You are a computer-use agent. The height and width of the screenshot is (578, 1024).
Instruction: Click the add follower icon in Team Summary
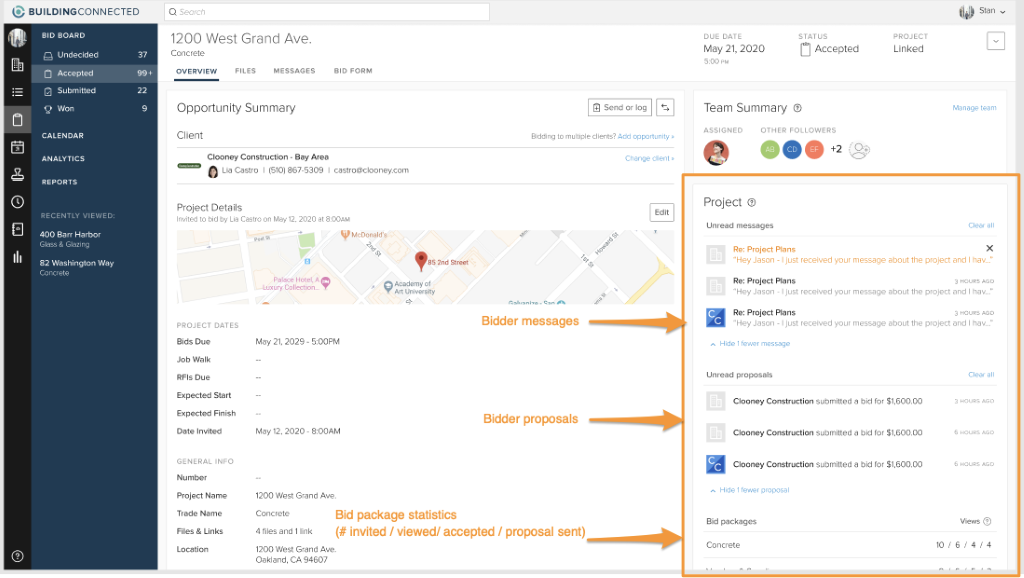tap(858, 150)
